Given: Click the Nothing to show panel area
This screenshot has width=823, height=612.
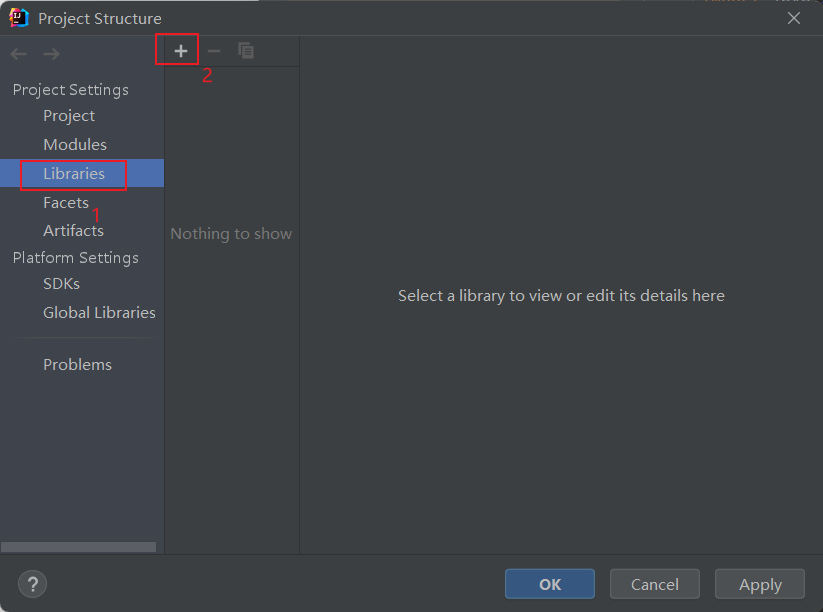Looking at the screenshot, I should pyautogui.click(x=231, y=233).
